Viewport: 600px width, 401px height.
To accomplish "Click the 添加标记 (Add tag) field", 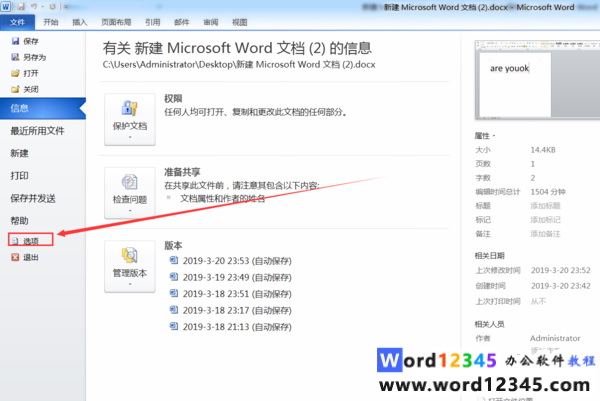I will (545, 220).
